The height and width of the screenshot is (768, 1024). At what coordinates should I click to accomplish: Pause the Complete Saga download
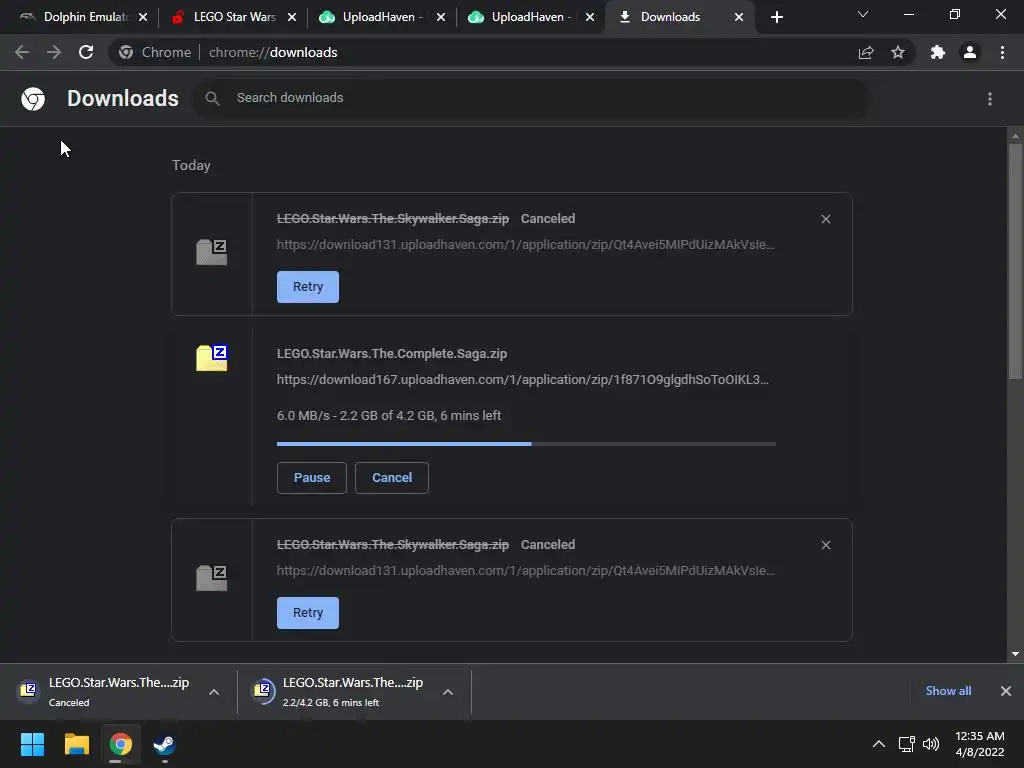click(312, 477)
